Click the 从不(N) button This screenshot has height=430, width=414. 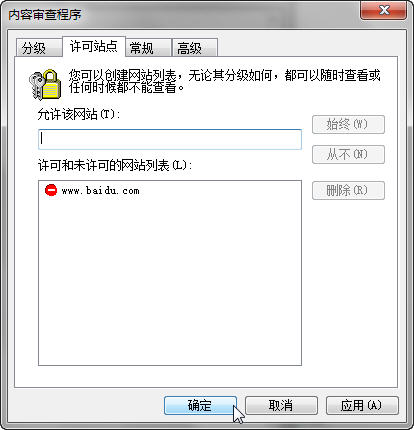tap(348, 154)
